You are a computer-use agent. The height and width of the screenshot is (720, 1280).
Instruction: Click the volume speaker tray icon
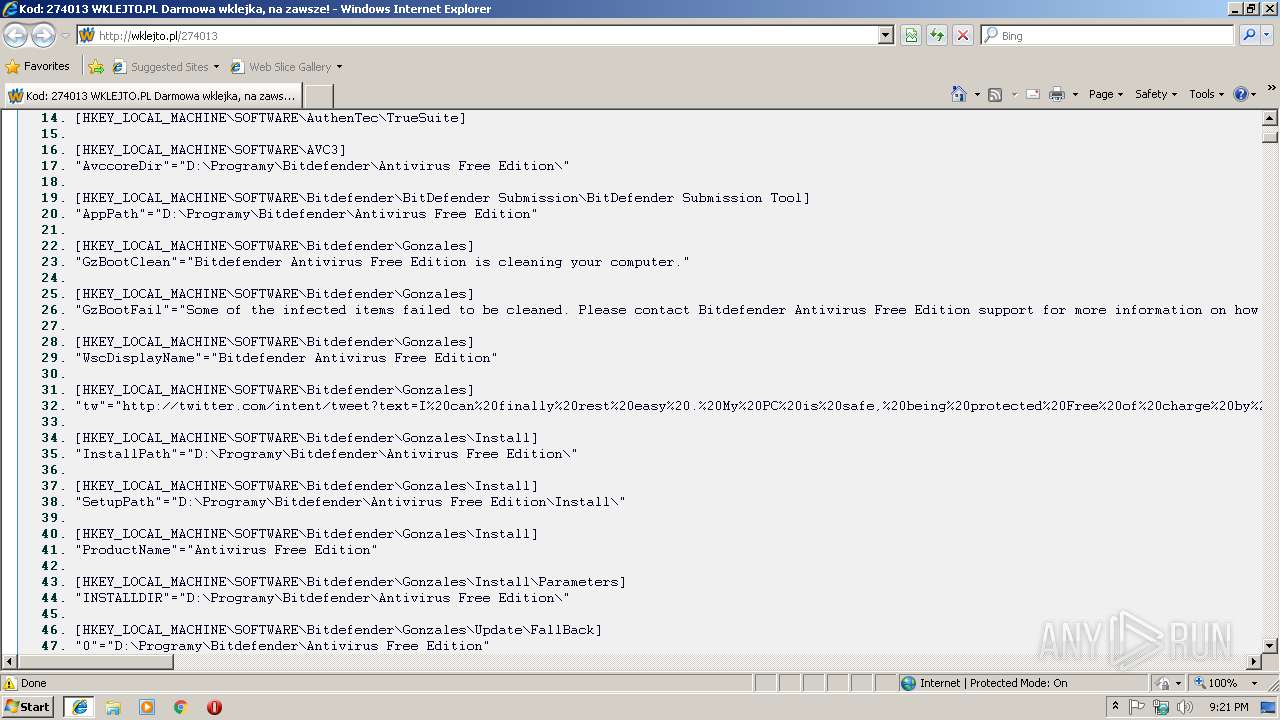[1185, 707]
